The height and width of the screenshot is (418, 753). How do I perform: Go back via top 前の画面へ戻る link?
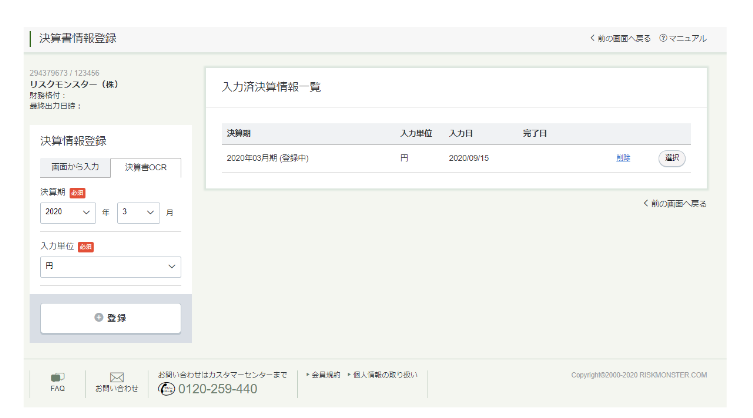coord(620,38)
